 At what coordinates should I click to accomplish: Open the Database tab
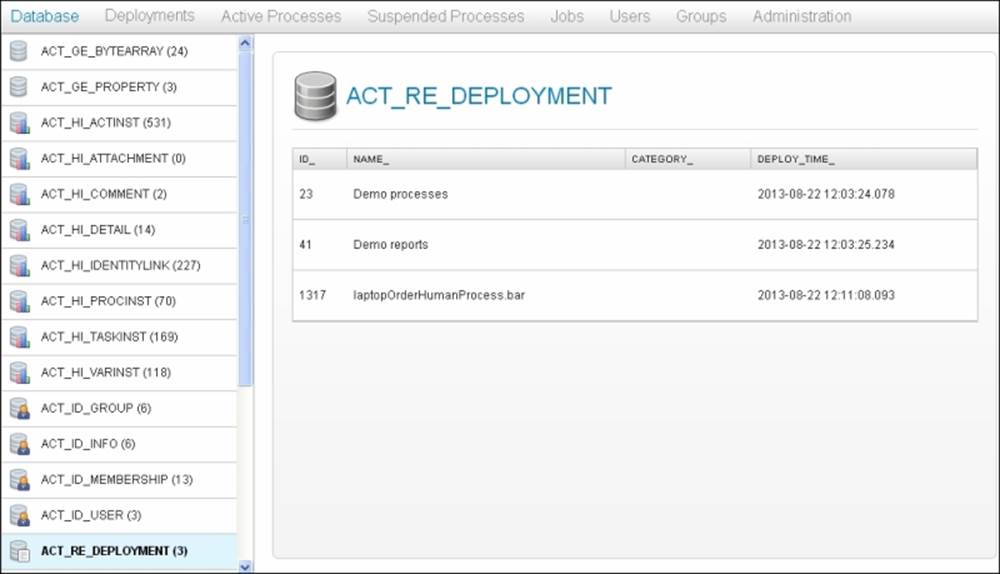(45, 16)
